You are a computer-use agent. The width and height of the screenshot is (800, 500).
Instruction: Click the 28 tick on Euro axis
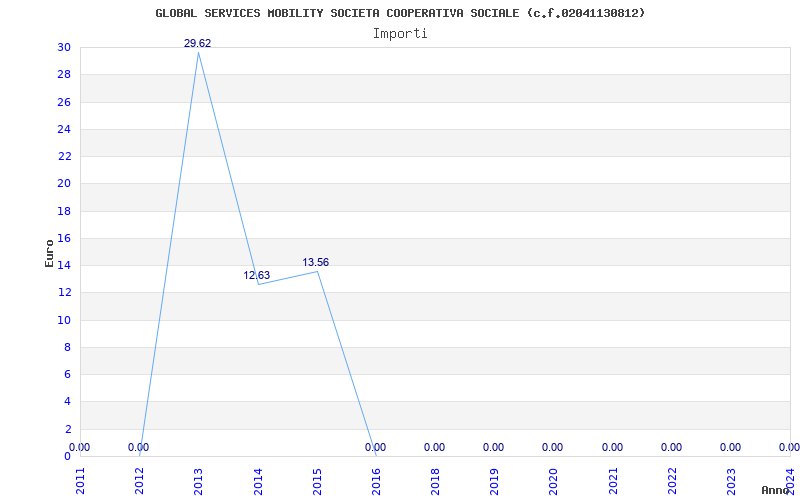[64, 74]
